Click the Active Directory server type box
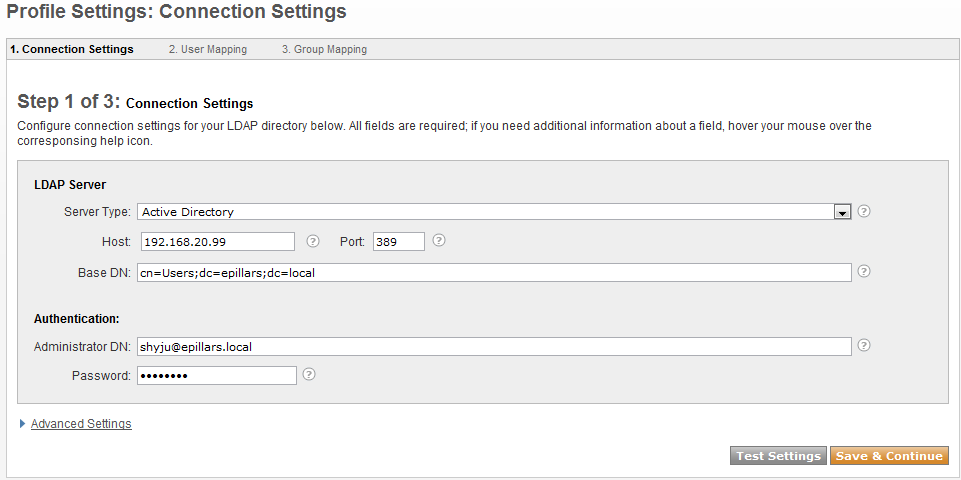 tap(494, 212)
